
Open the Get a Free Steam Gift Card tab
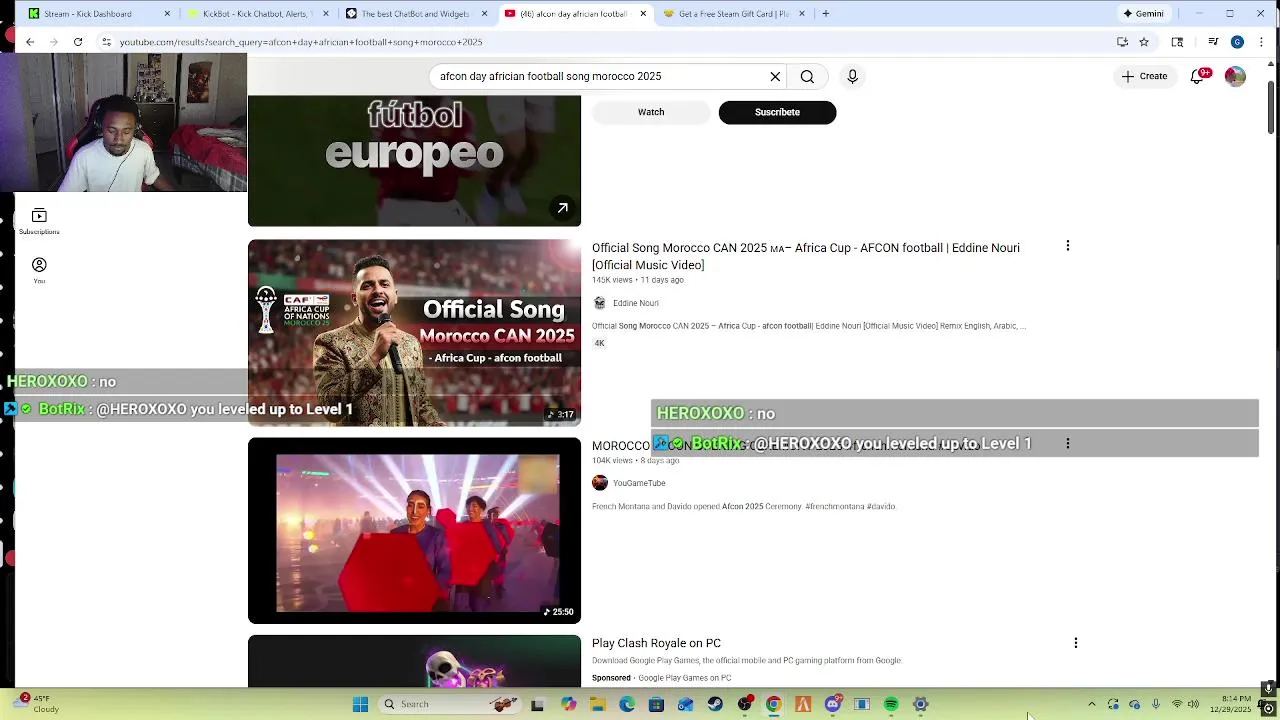[733, 14]
